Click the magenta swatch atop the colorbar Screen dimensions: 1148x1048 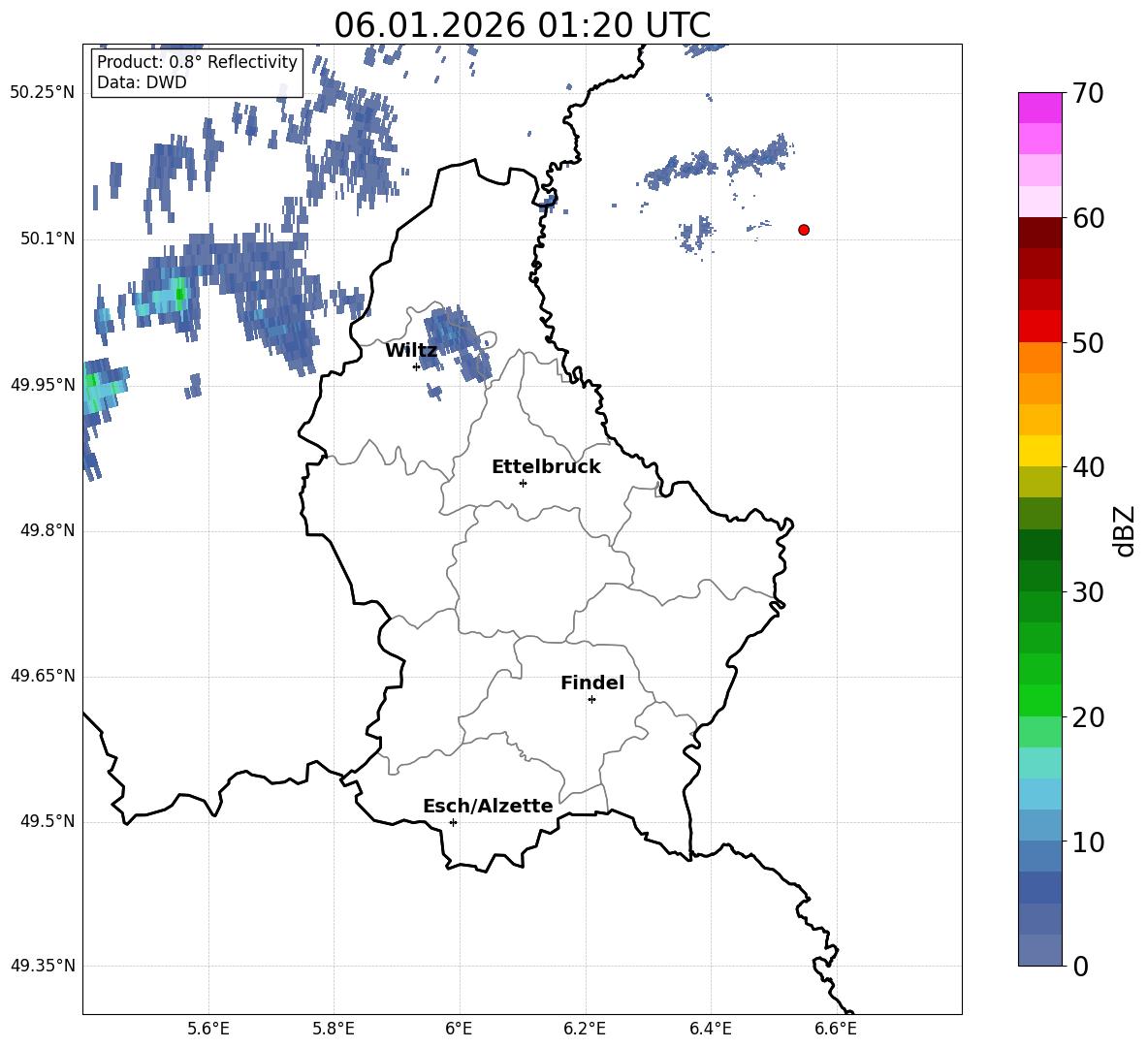click(x=1039, y=108)
